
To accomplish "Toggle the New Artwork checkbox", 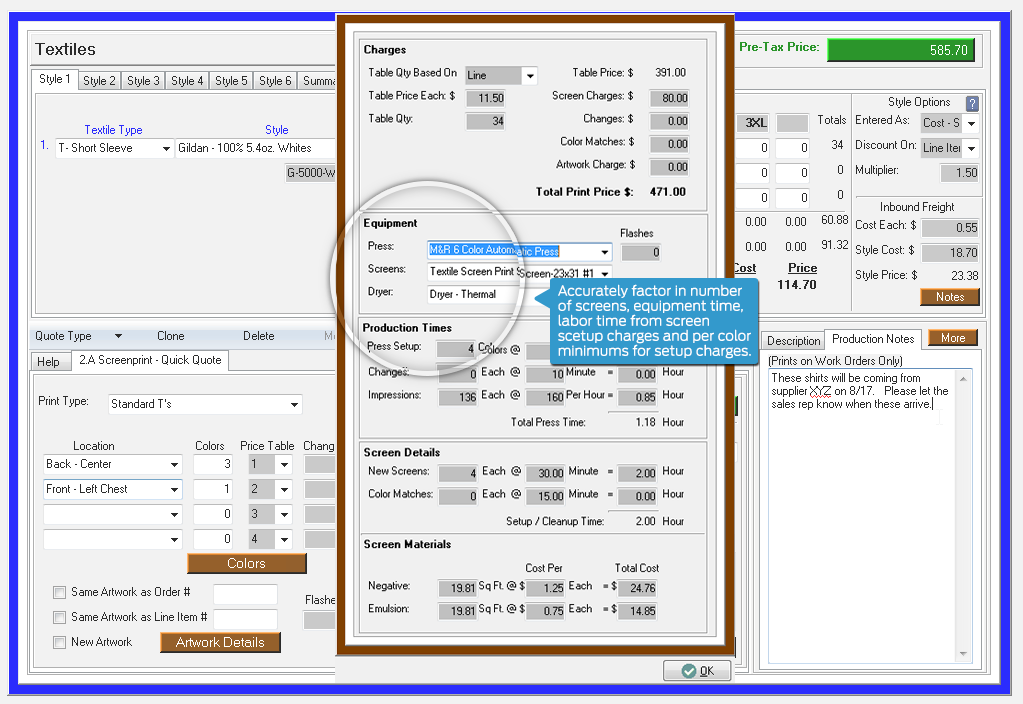I will click(60, 643).
